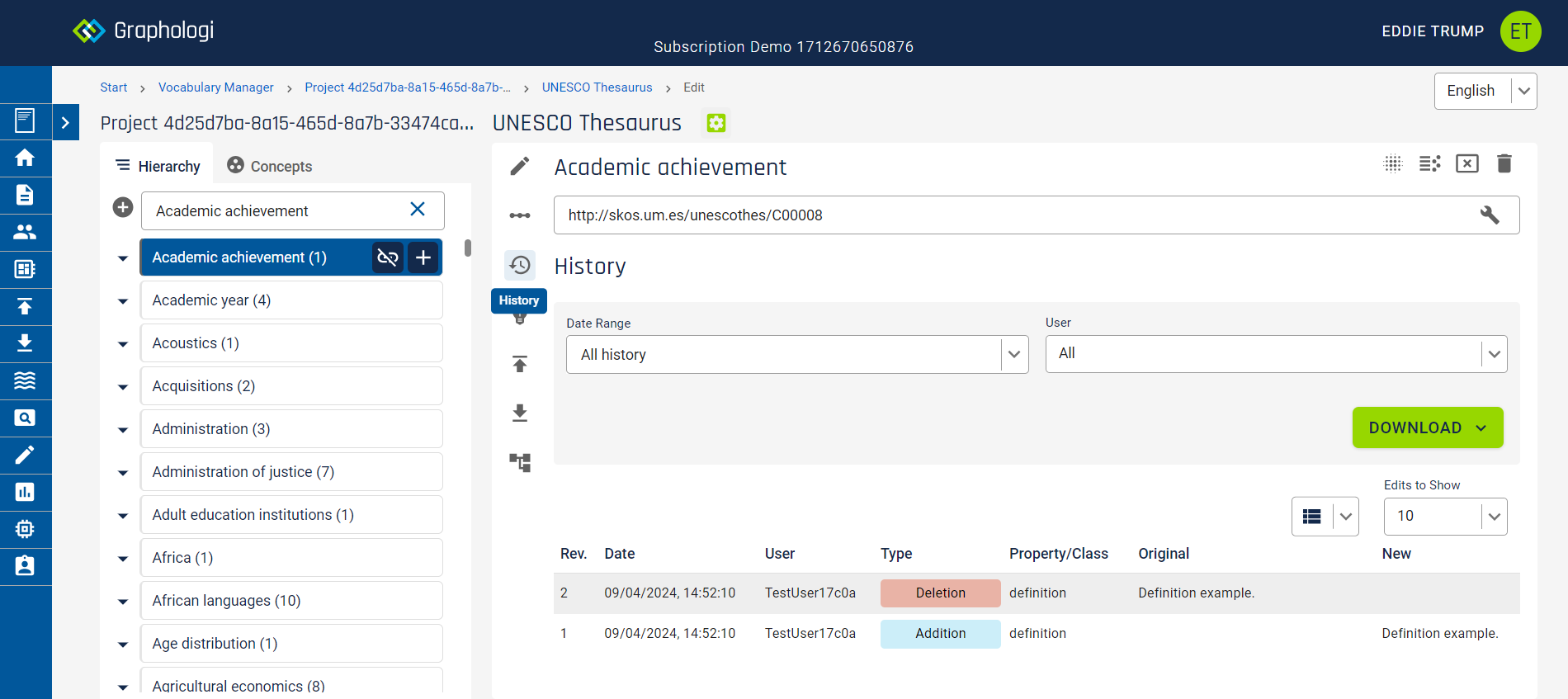Viewport: 1568px width, 699px height.
Task: Select Administration (3) in hierarchy
Action: [291, 429]
